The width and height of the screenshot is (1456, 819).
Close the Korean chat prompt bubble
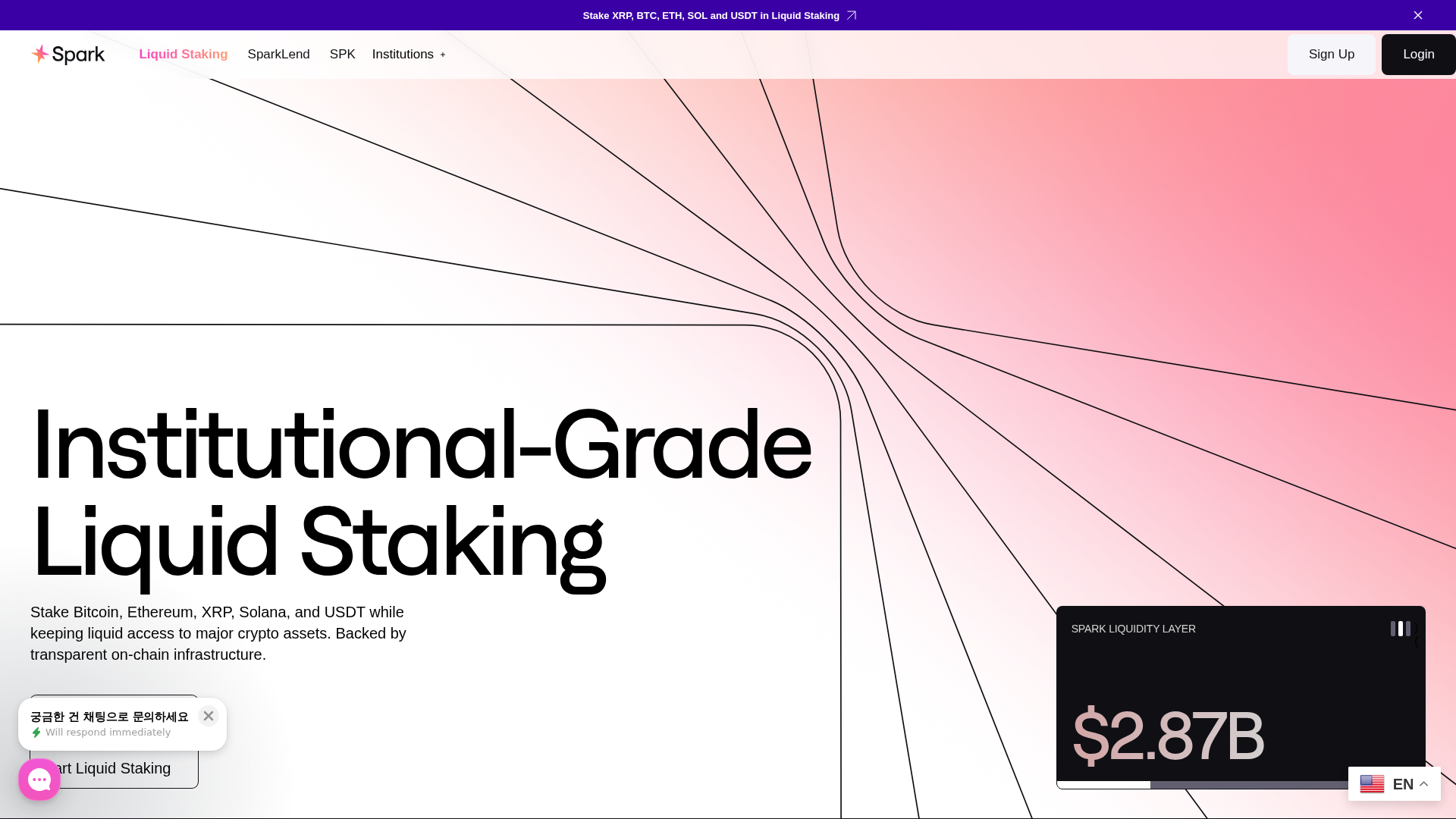(209, 716)
